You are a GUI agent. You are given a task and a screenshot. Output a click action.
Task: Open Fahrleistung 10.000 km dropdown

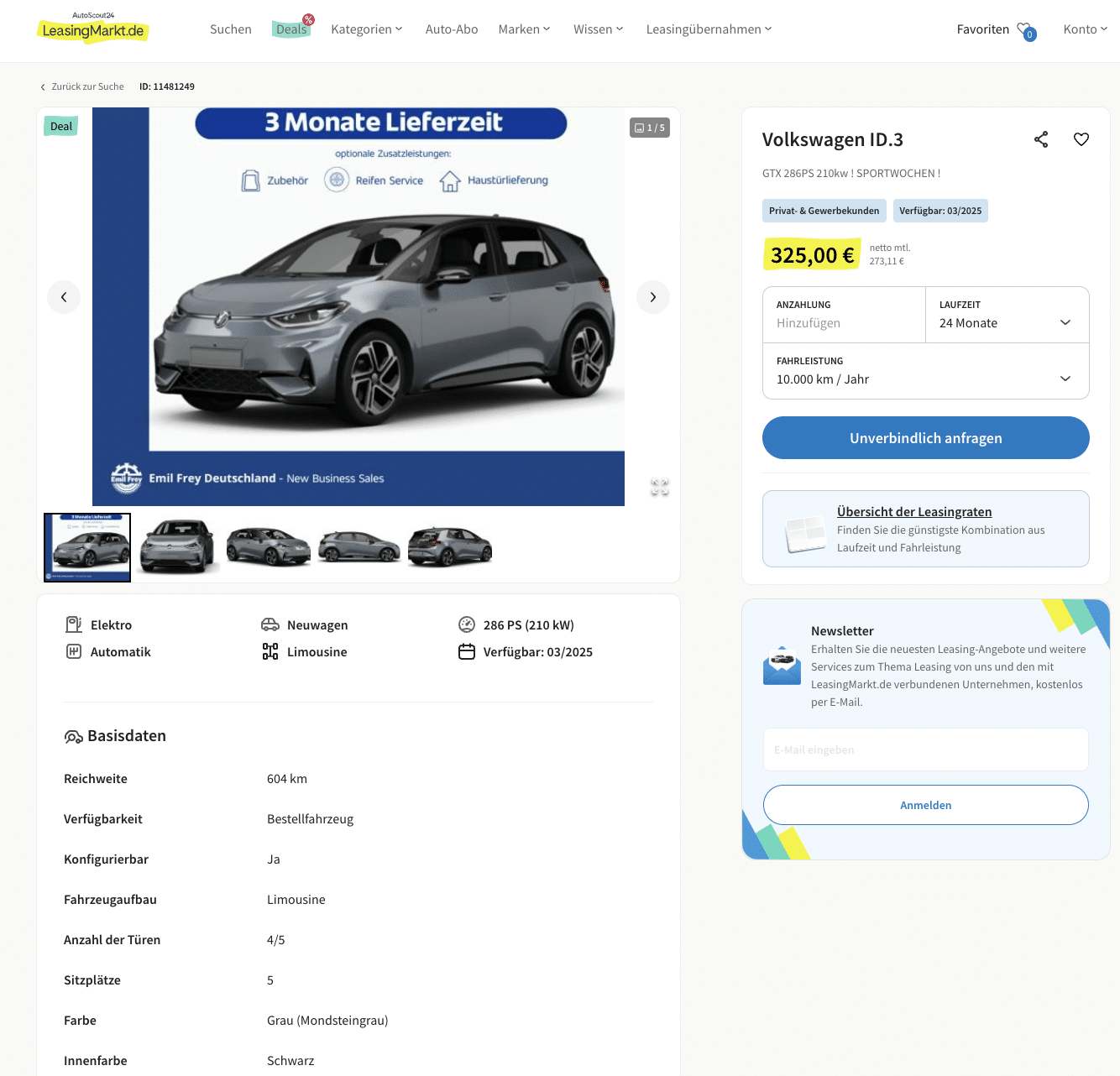(926, 371)
